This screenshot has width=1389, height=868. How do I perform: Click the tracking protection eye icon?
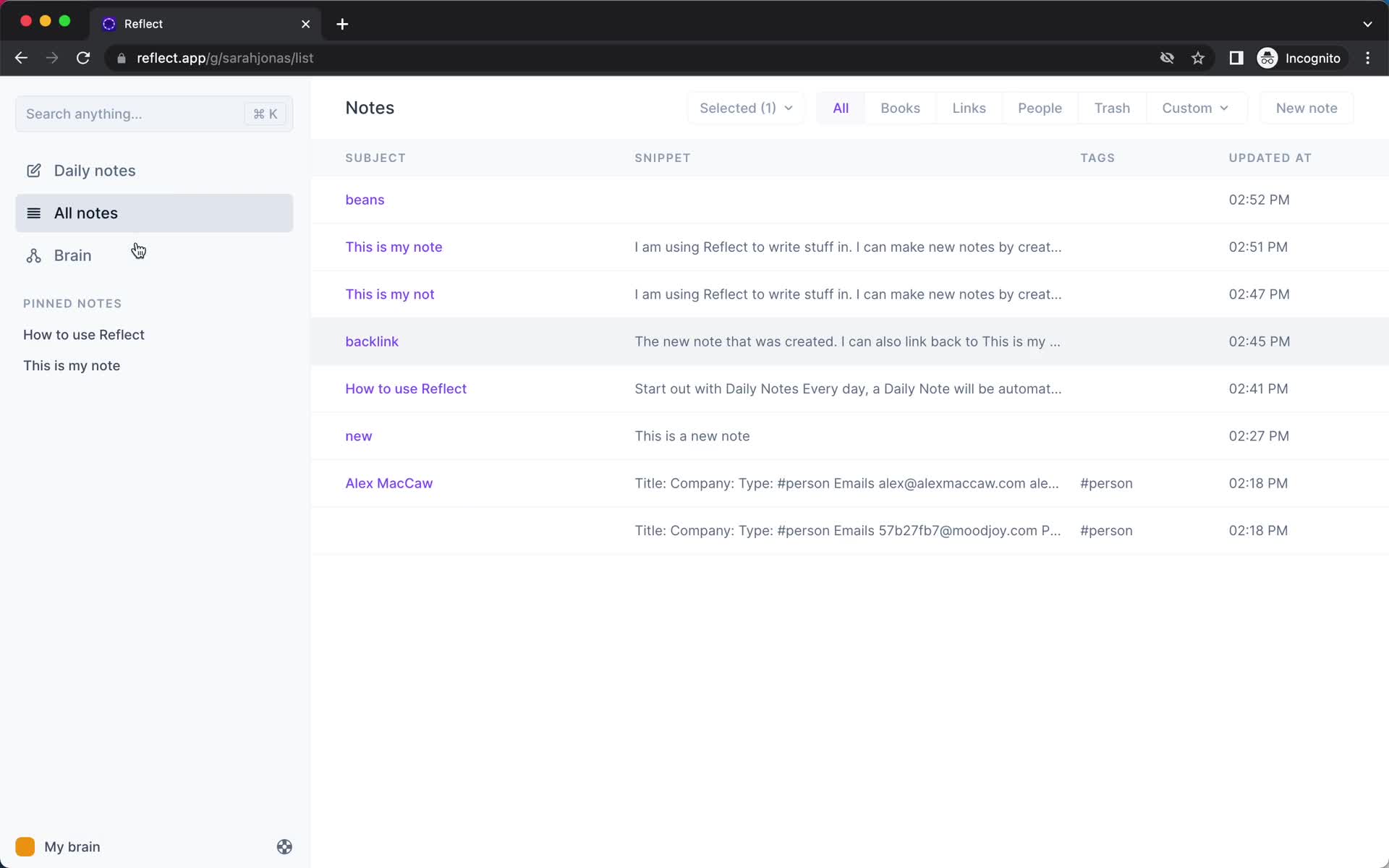1167,58
